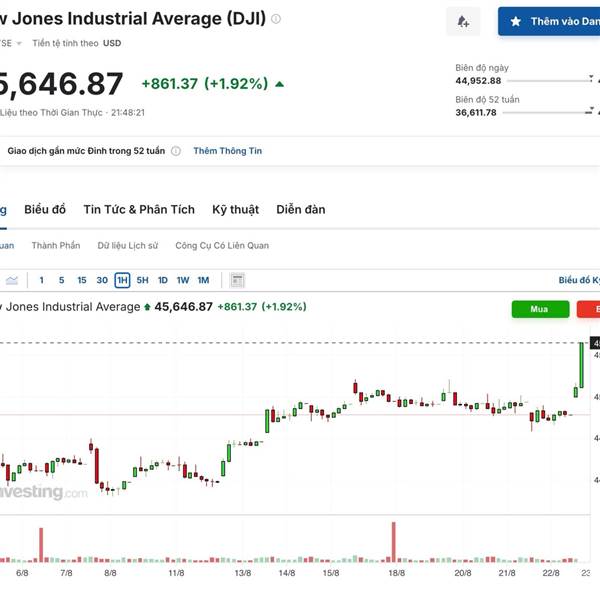Click the news overlay icon in chart toolbar
Image resolution: width=600 pixels, height=600 pixels.
(x=237, y=280)
